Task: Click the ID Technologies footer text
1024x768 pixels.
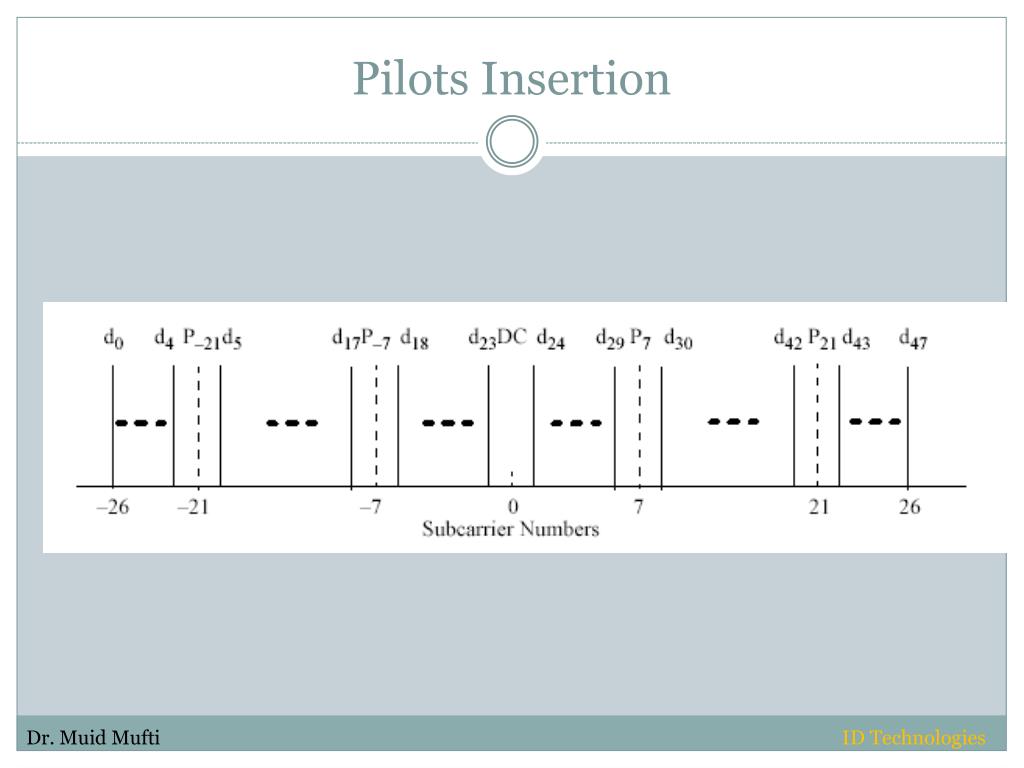Action: [x=914, y=738]
